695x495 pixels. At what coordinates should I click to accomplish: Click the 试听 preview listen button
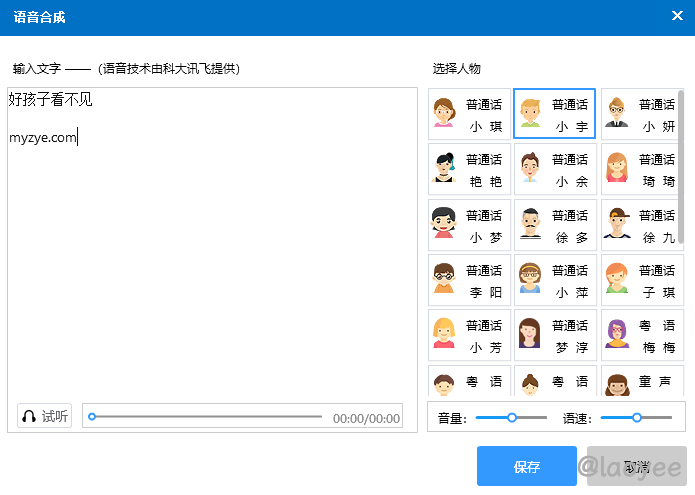coord(45,417)
